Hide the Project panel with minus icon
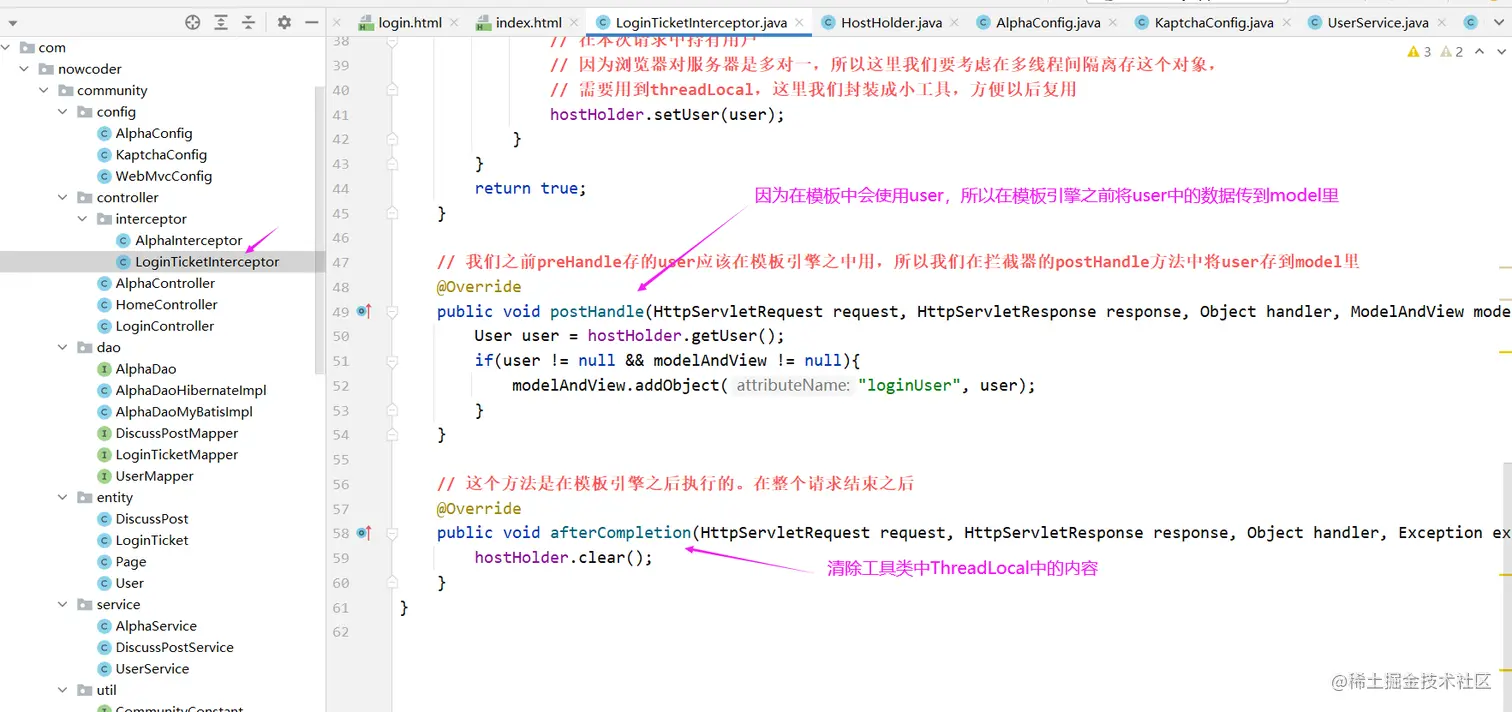This screenshot has width=1512, height=712. click(x=312, y=22)
